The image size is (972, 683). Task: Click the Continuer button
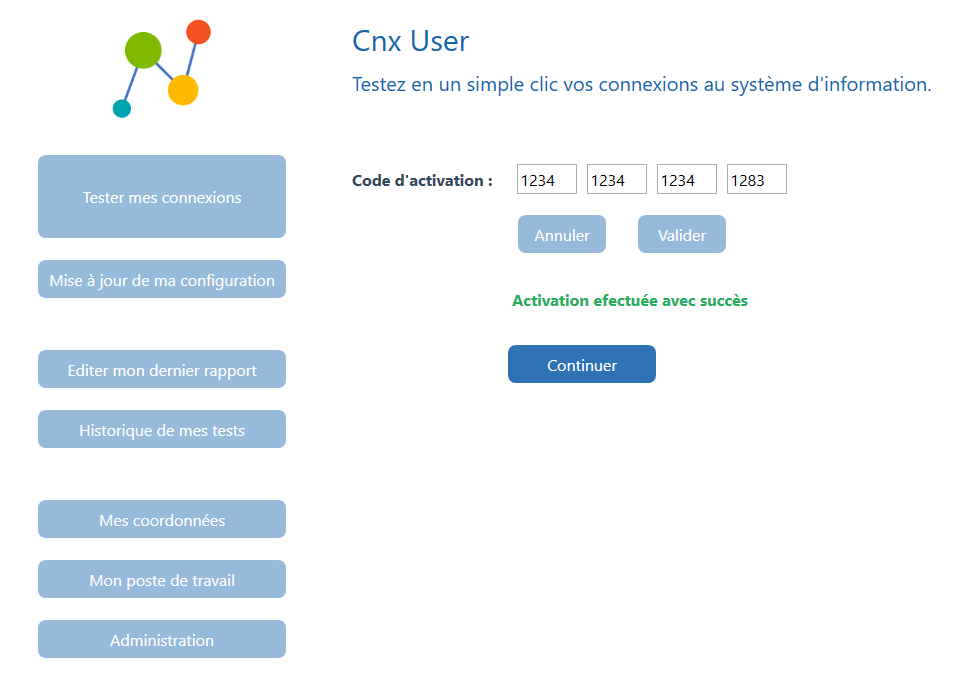pyautogui.click(x=582, y=364)
